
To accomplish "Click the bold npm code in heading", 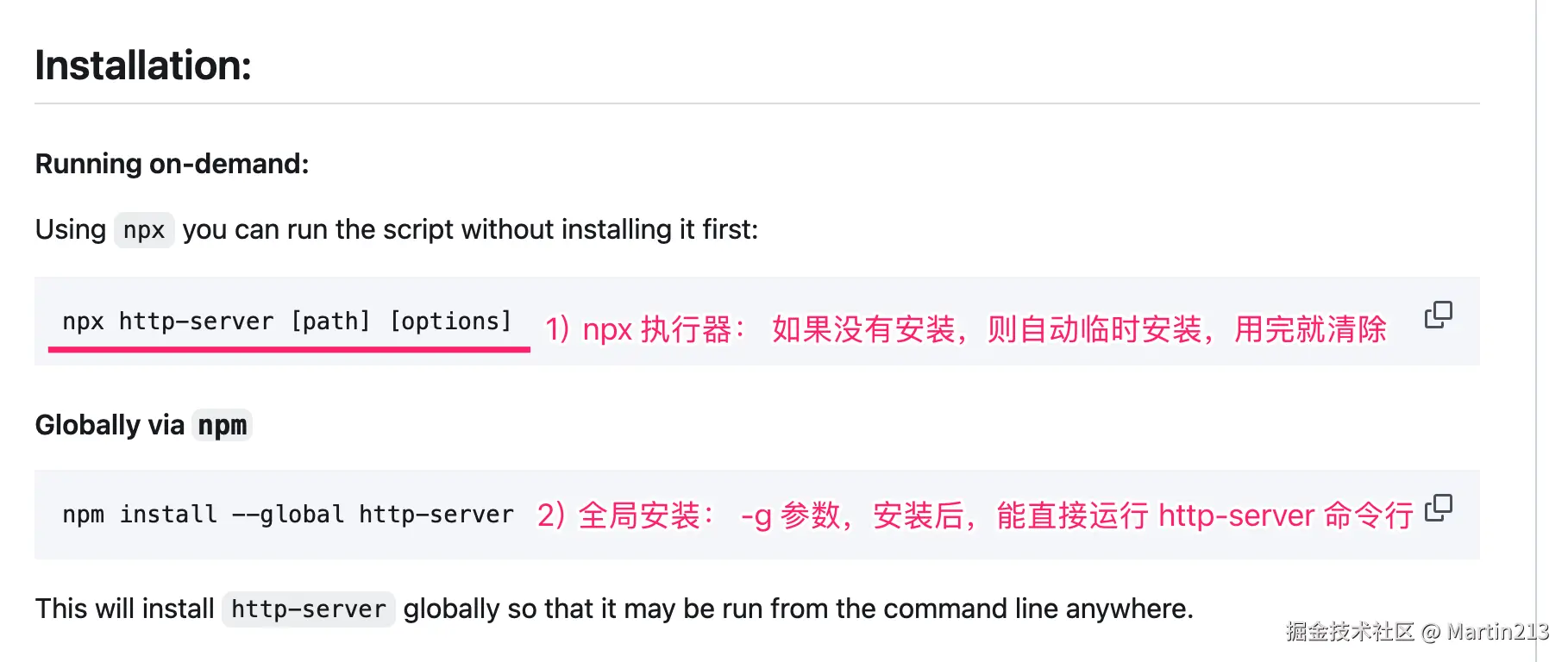I will [x=223, y=425].
